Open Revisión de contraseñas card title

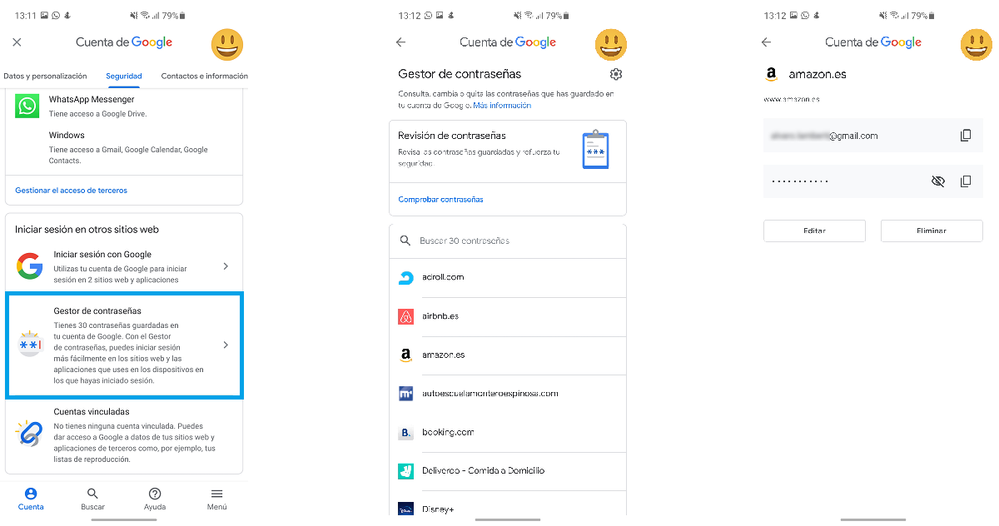(x=452, y=136)
